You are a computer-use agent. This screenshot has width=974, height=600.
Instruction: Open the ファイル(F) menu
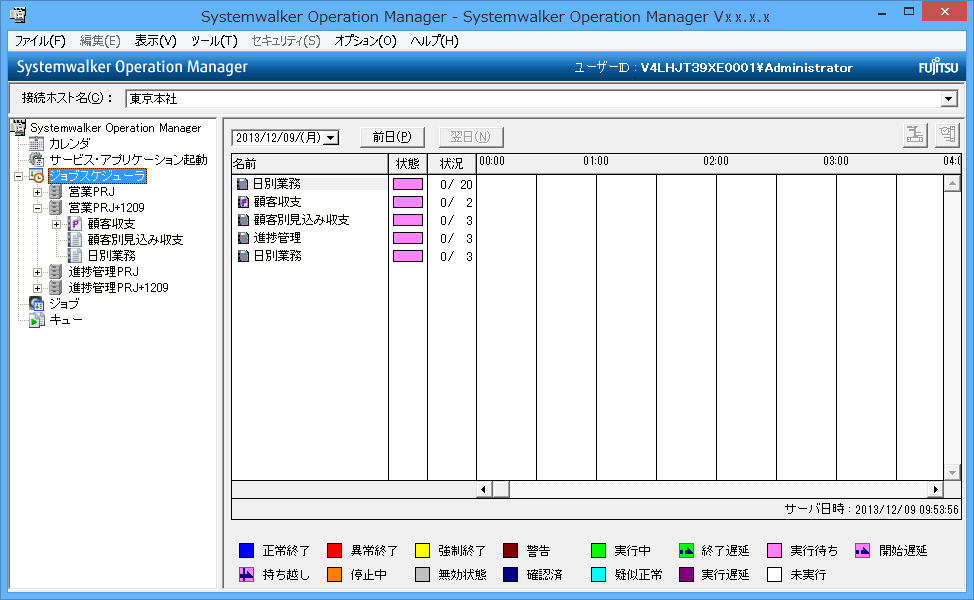click(x=40, y=41)
